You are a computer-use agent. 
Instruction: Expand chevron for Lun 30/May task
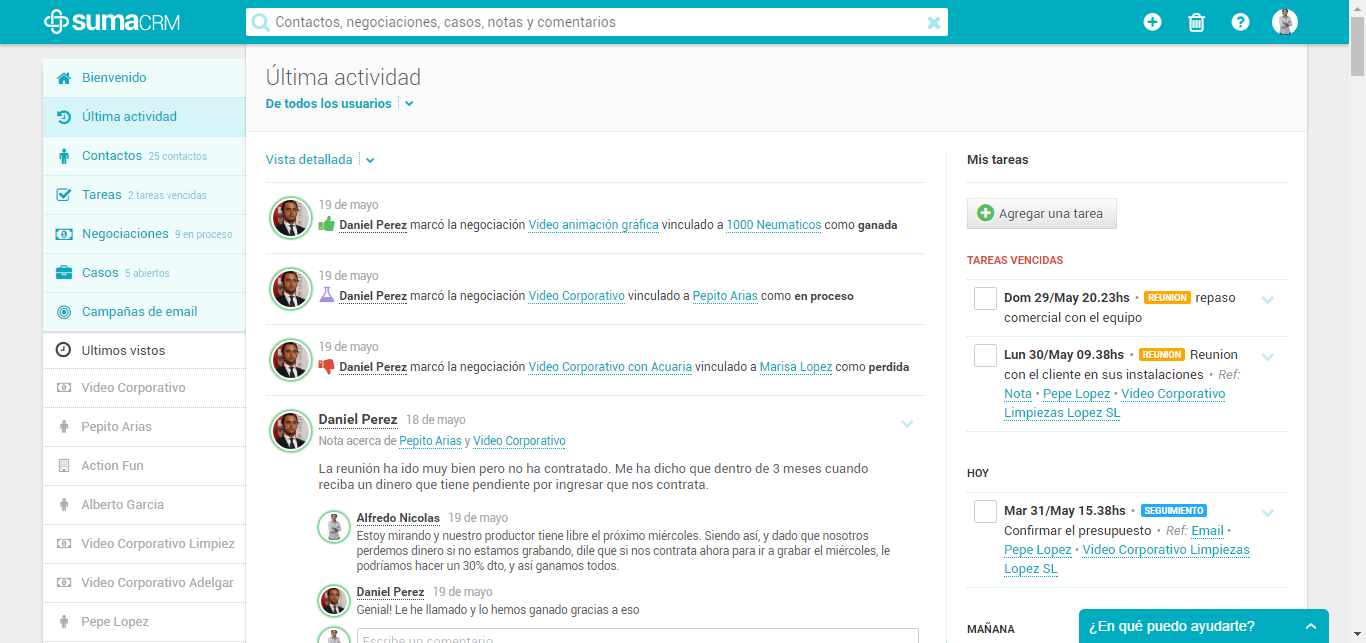coord(1268,357)
